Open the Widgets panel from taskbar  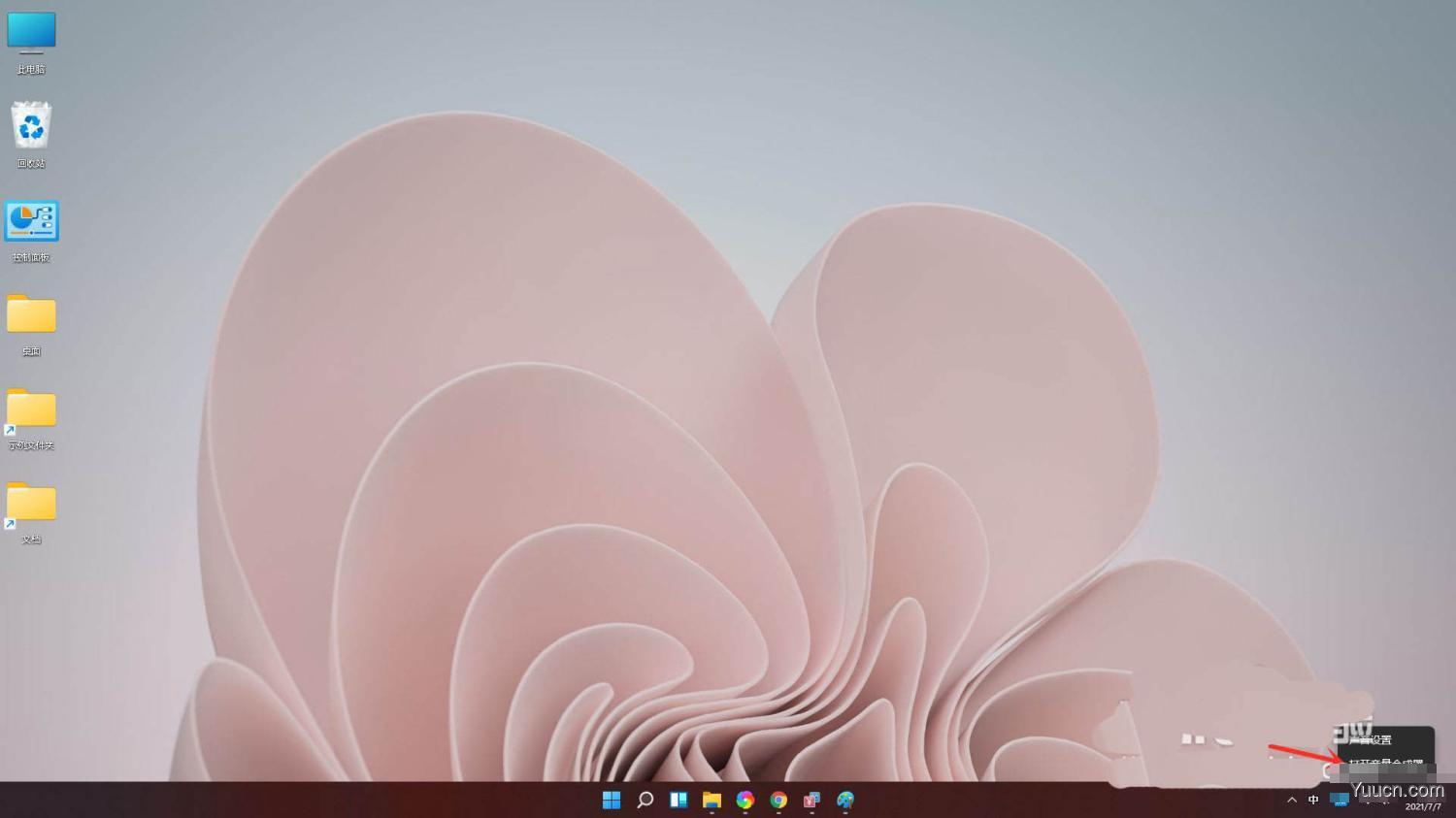pos(678,800)
